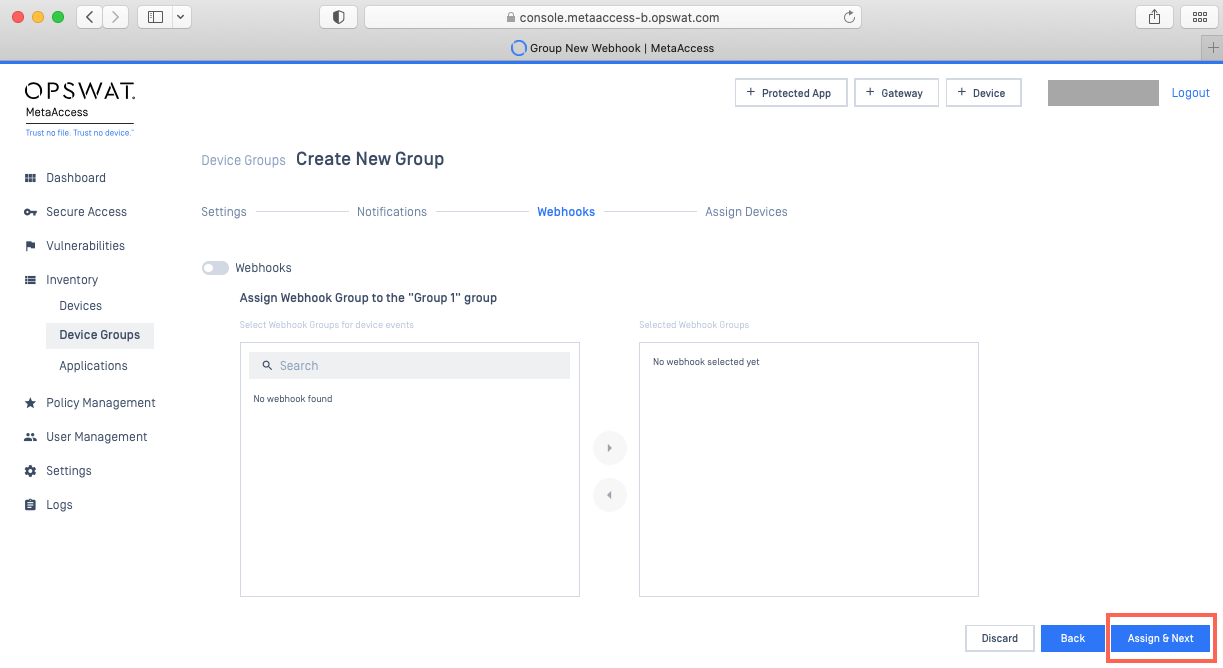The image size is (1223, 668).
Task: Show Safari tab overview
Action: coord(1199,17)
